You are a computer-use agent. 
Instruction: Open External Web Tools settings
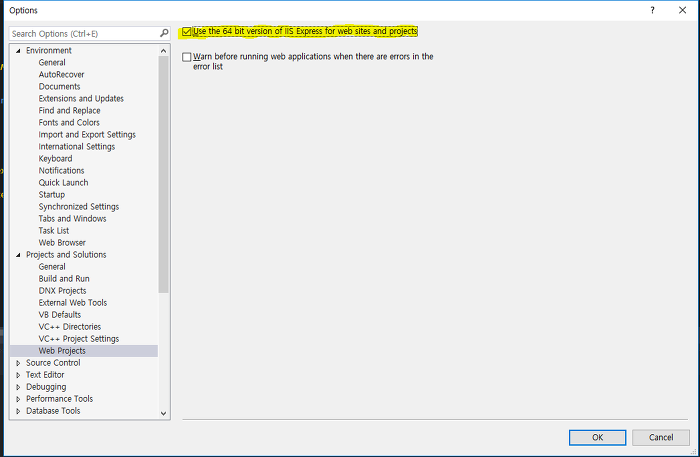pyautogui.click(x=73, y=303)
